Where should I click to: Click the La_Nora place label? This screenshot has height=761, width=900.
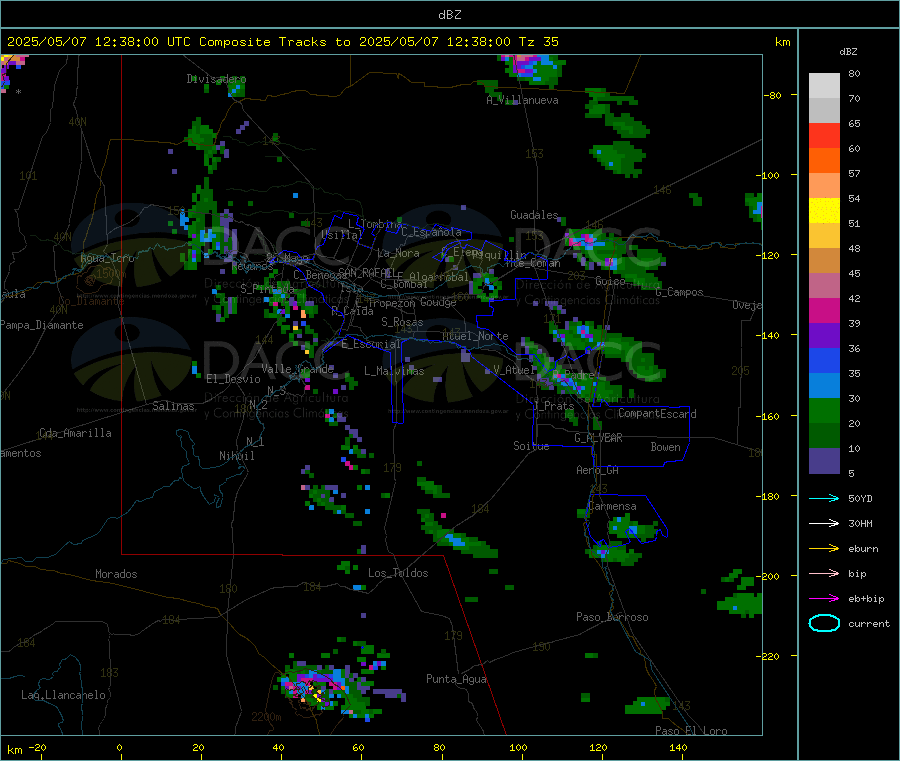(398, 253)
